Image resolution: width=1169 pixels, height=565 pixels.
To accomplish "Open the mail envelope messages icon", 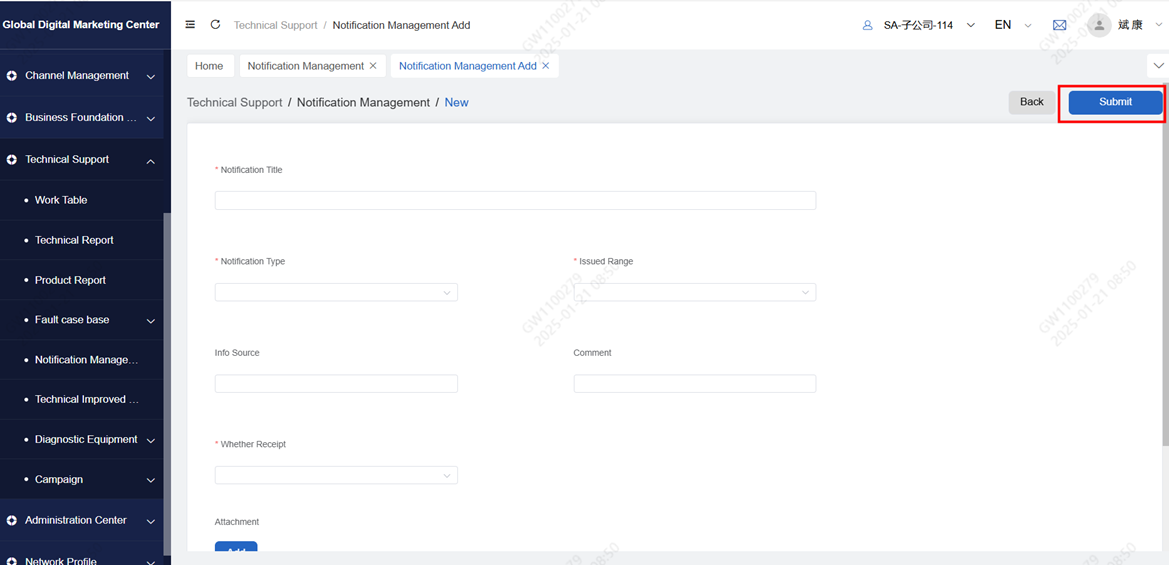I will click(1060, 25).
